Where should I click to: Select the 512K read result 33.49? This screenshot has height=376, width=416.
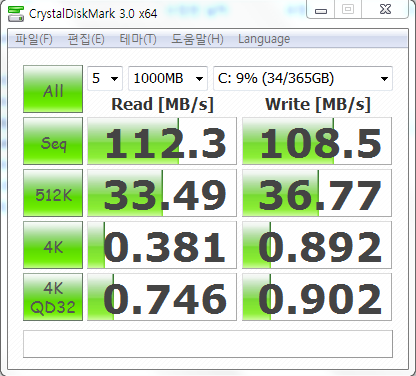(162, 193)
